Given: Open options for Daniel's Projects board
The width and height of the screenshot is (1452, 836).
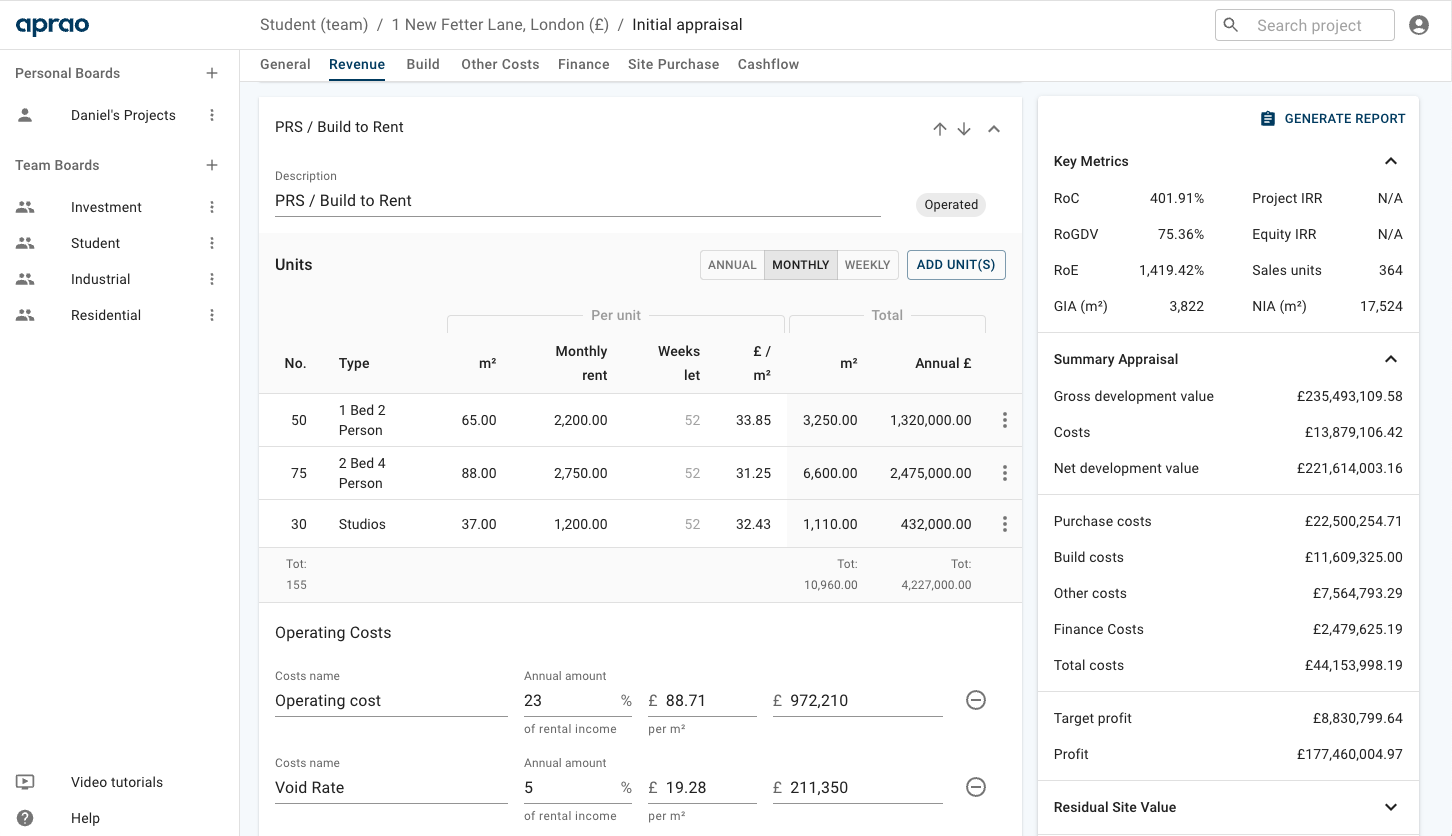Looking at the screenshot, I should click(212, 115).
